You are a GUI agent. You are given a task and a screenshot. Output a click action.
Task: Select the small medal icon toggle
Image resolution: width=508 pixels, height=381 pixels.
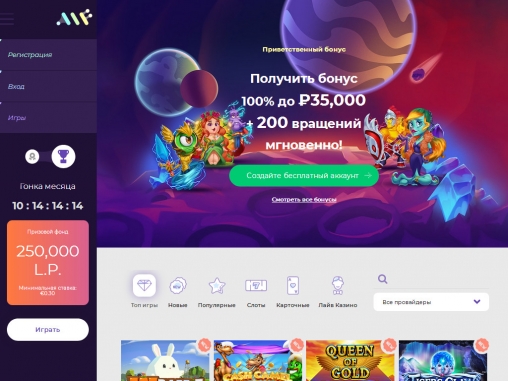pos(32,156)
